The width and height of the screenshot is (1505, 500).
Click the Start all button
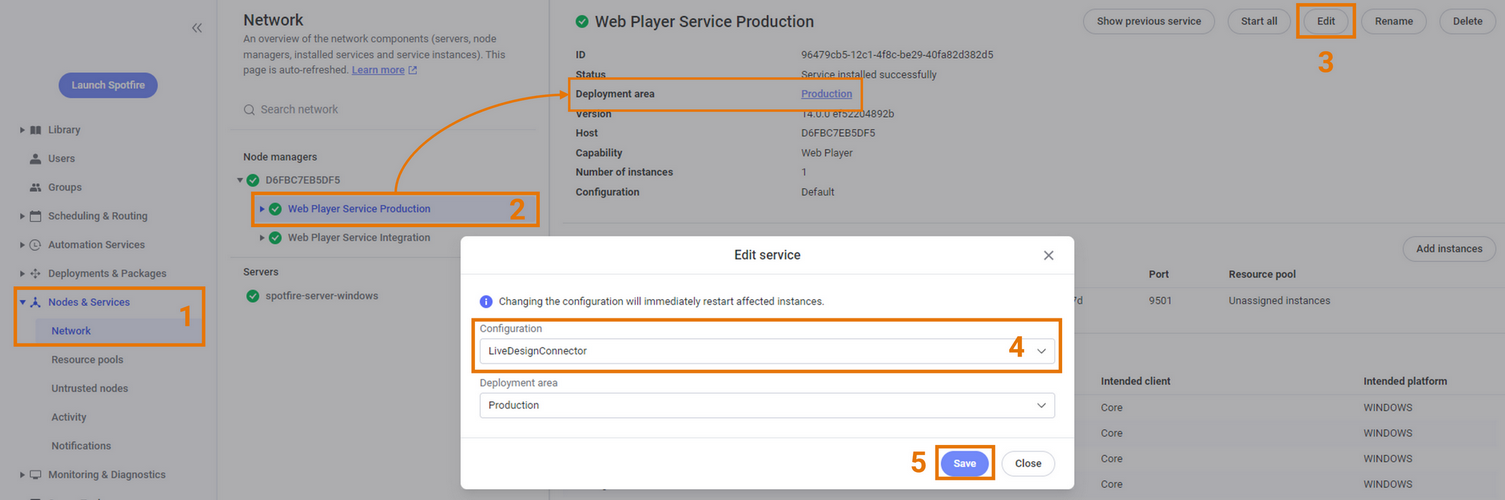click(1259, 21)
